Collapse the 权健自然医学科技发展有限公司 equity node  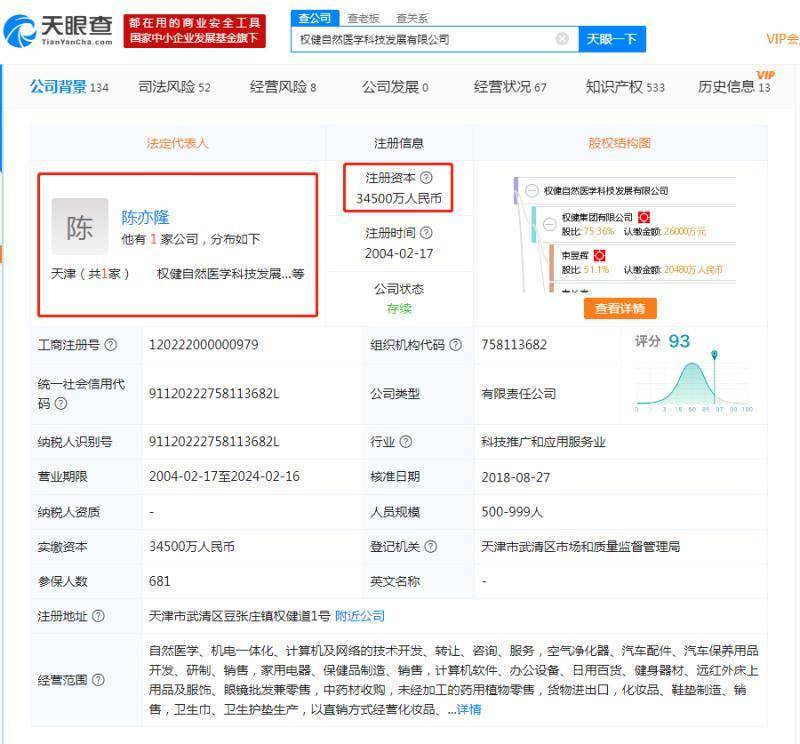532,190
